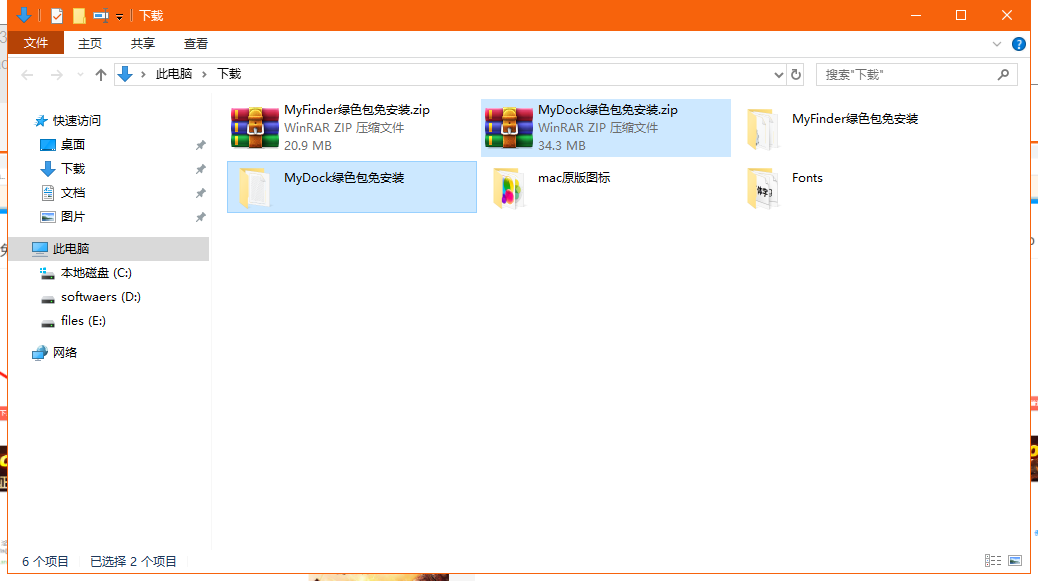1038x581 pixels.
Task: Go up one level with the up arrow
Action: 101,75
